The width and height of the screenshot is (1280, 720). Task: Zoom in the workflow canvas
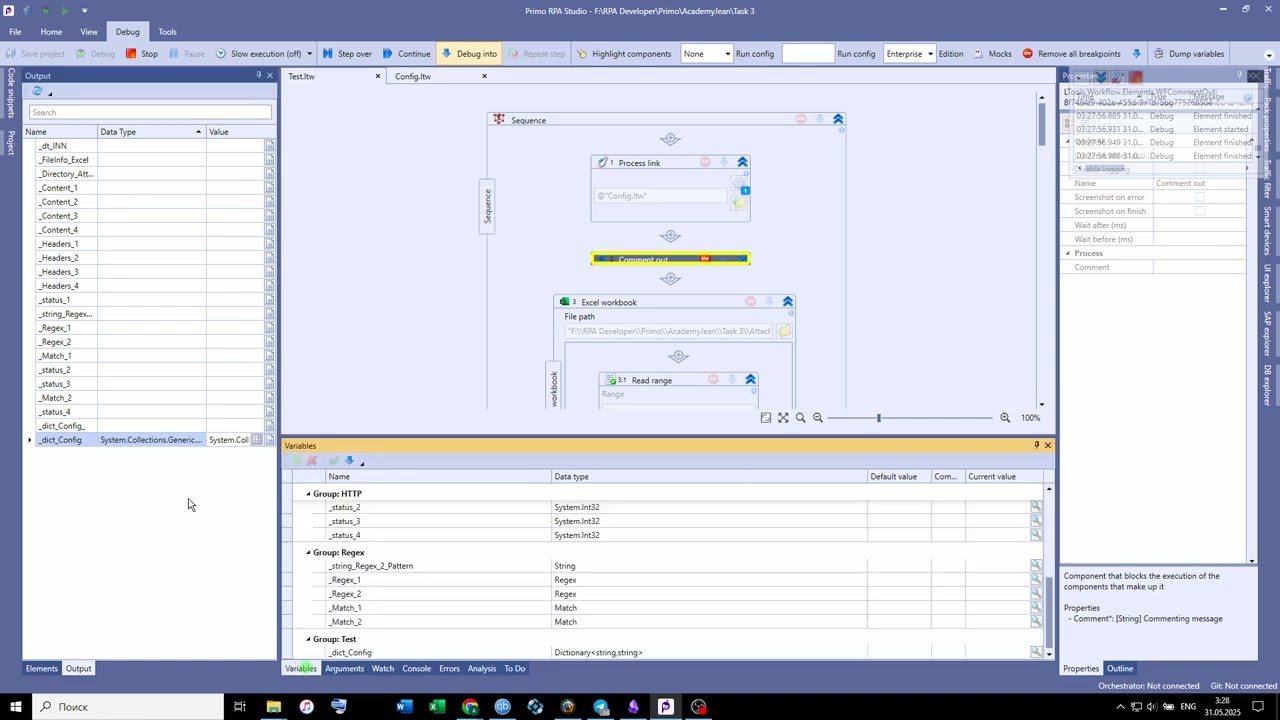(x=1005, y=418)
